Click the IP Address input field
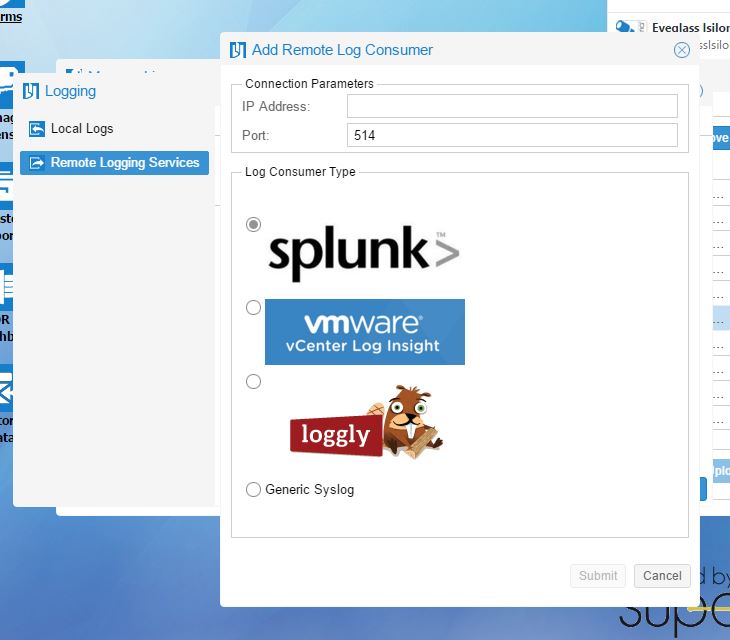 tap(512, 106)
